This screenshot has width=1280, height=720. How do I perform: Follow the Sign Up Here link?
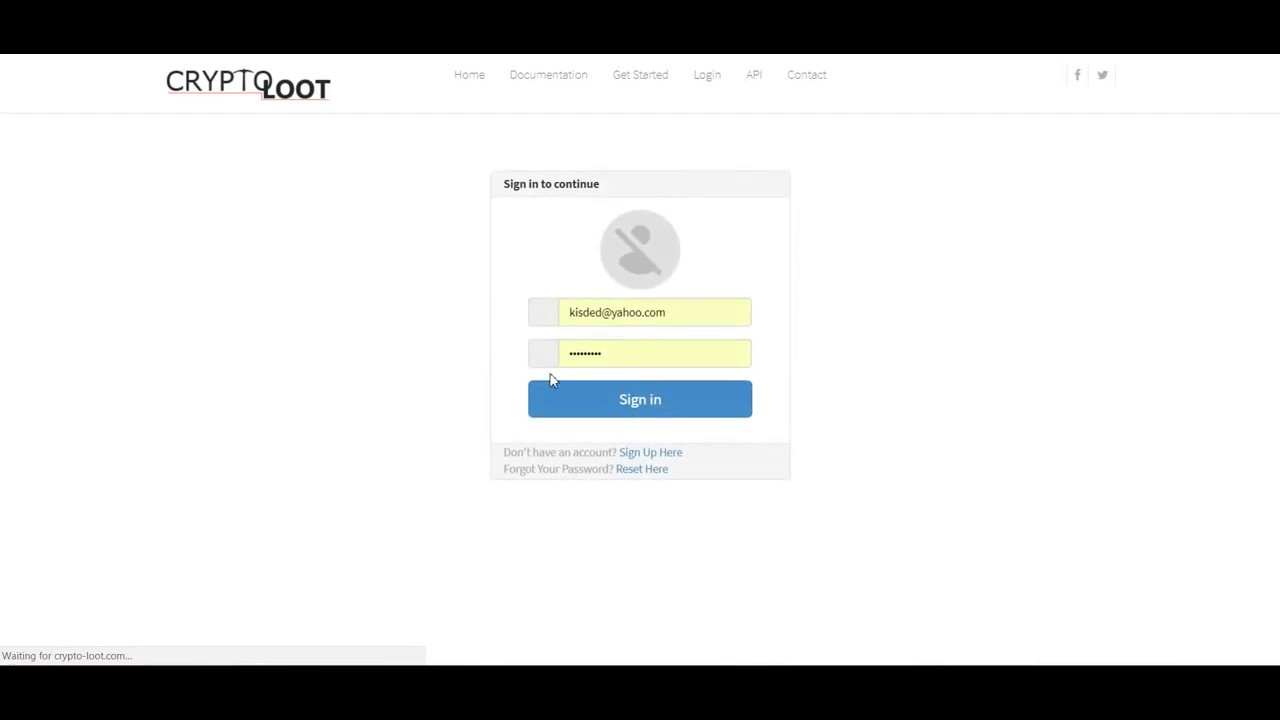click(x=651, y=452)
